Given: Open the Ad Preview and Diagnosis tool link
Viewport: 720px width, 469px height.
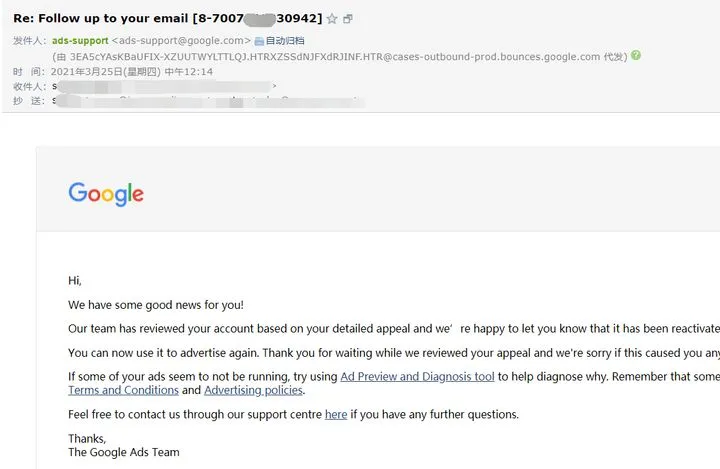Looking at the screenshot, I should pyautogui.click(x=417, y=377).
